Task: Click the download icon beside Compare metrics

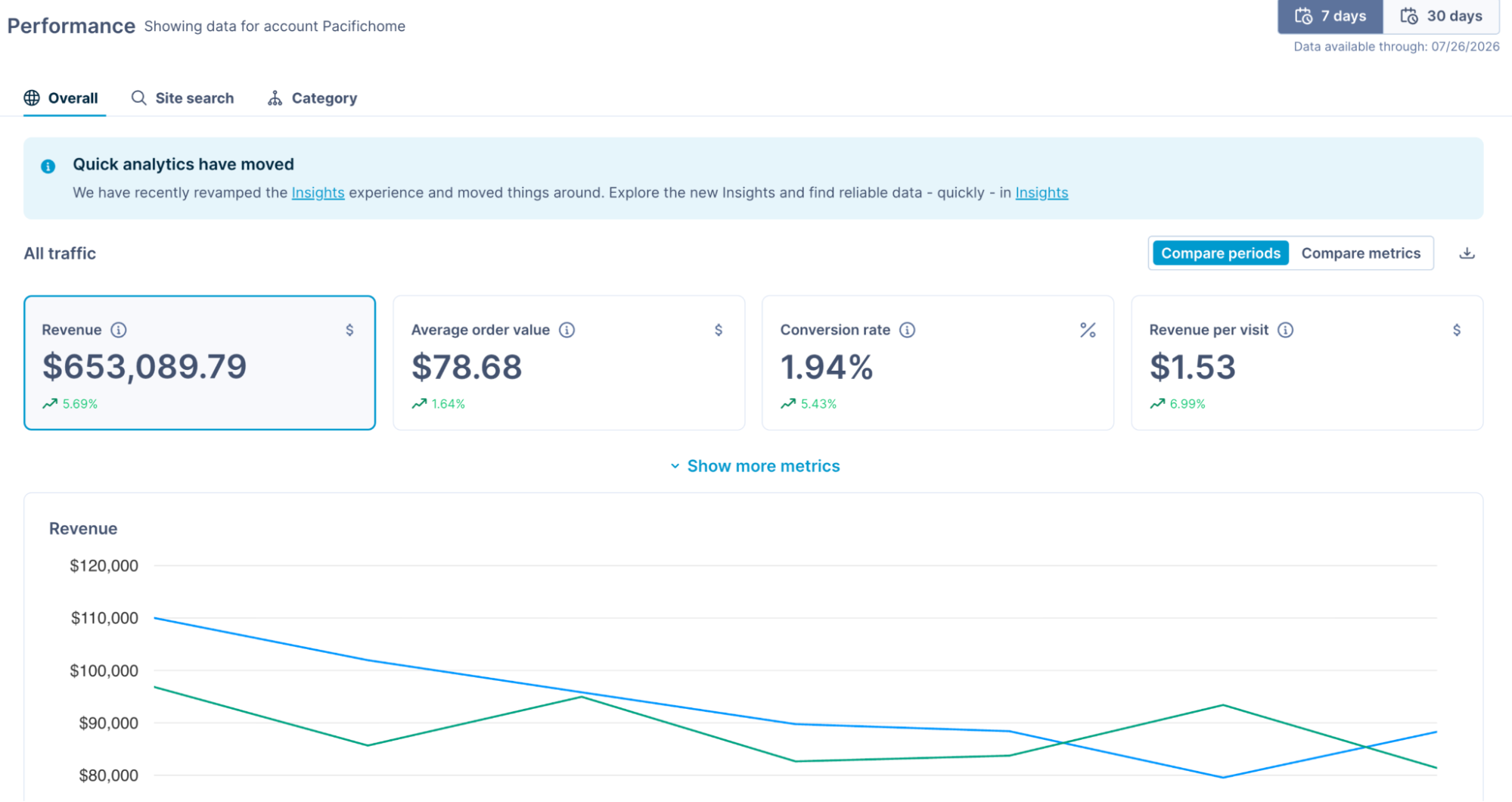Action: pyautogui.click(x=1467, y=253)
